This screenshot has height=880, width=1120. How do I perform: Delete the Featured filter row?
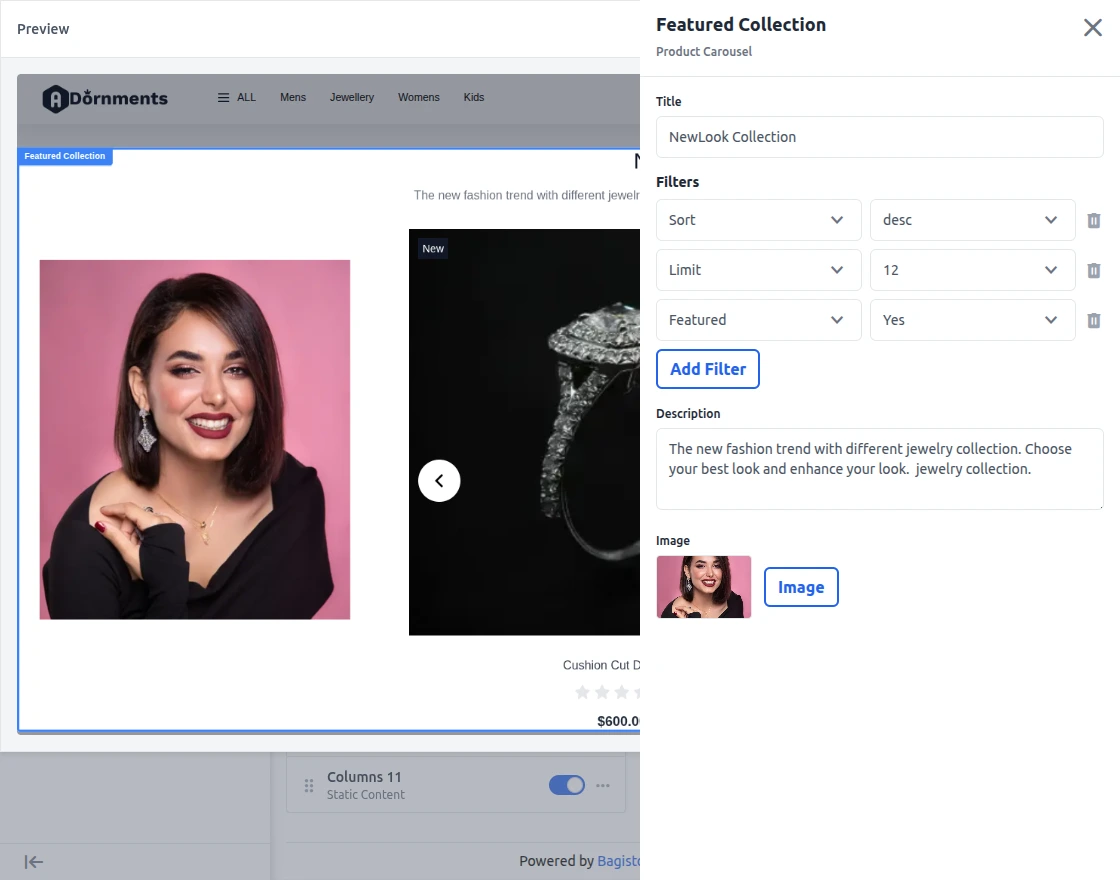(x=1094, y=320)
